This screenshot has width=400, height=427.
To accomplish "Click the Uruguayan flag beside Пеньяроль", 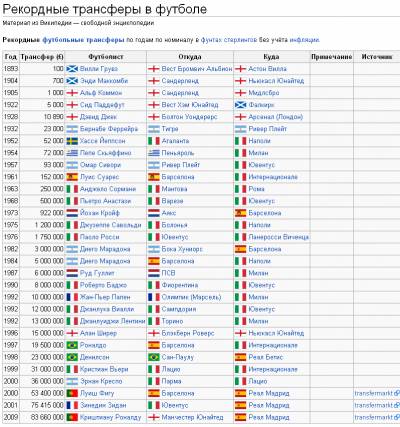I will [x=154, y=153].
